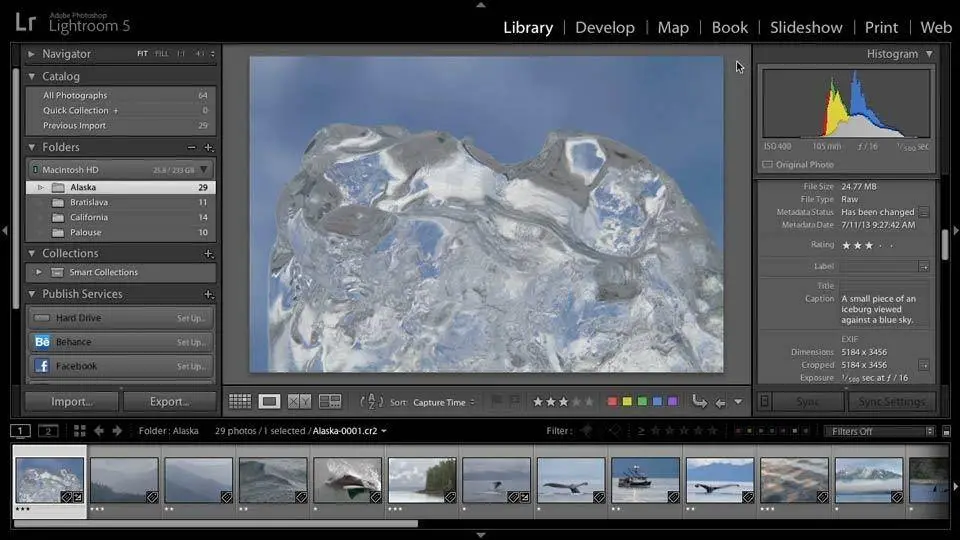The width and height of the screenshot is (960, 540).
Task: Open the Filters Off dropdown
Action: point(880,431)
